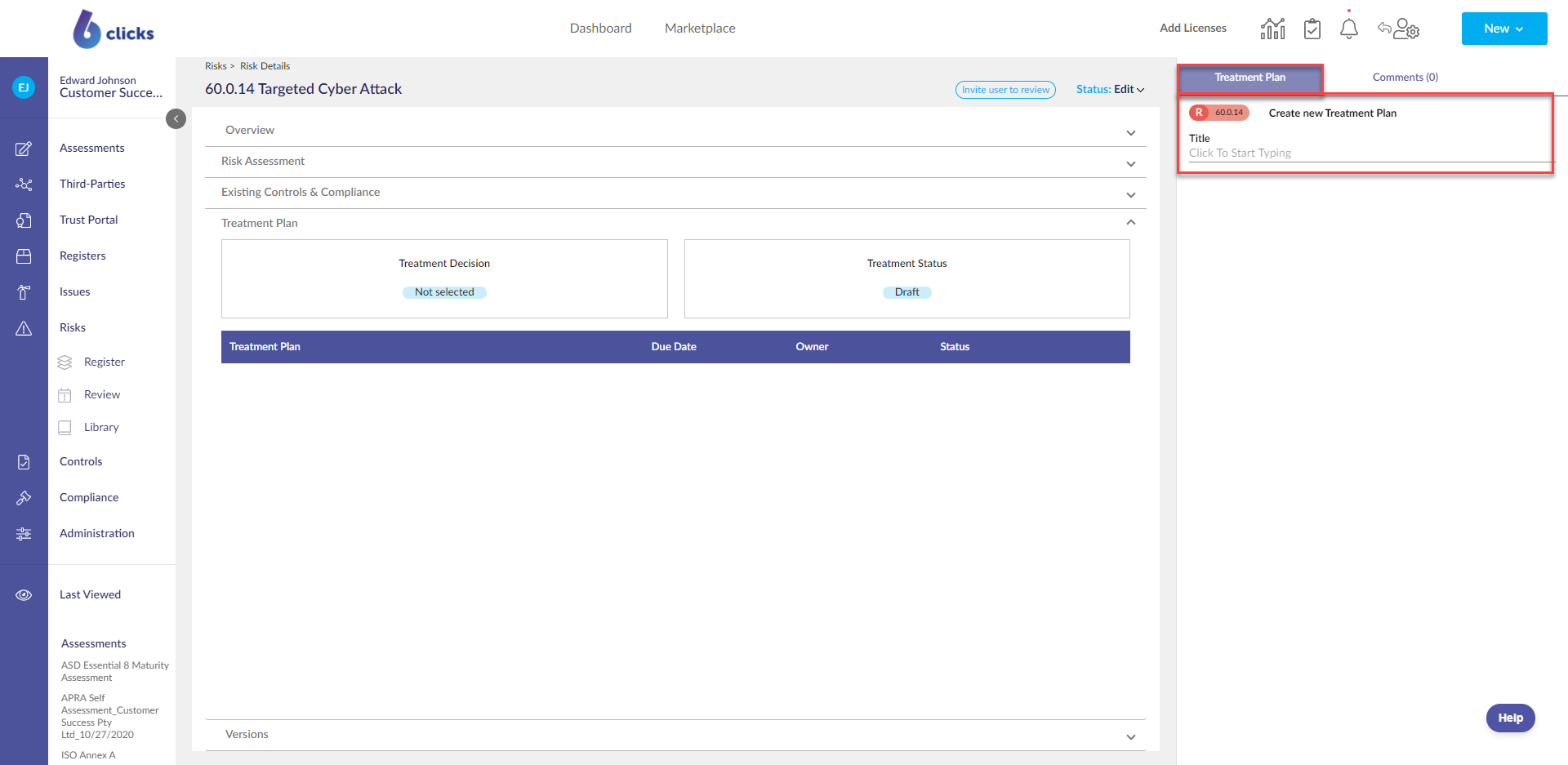
Task: Click Invite user to review button
Action: (x=1005, y=90)
